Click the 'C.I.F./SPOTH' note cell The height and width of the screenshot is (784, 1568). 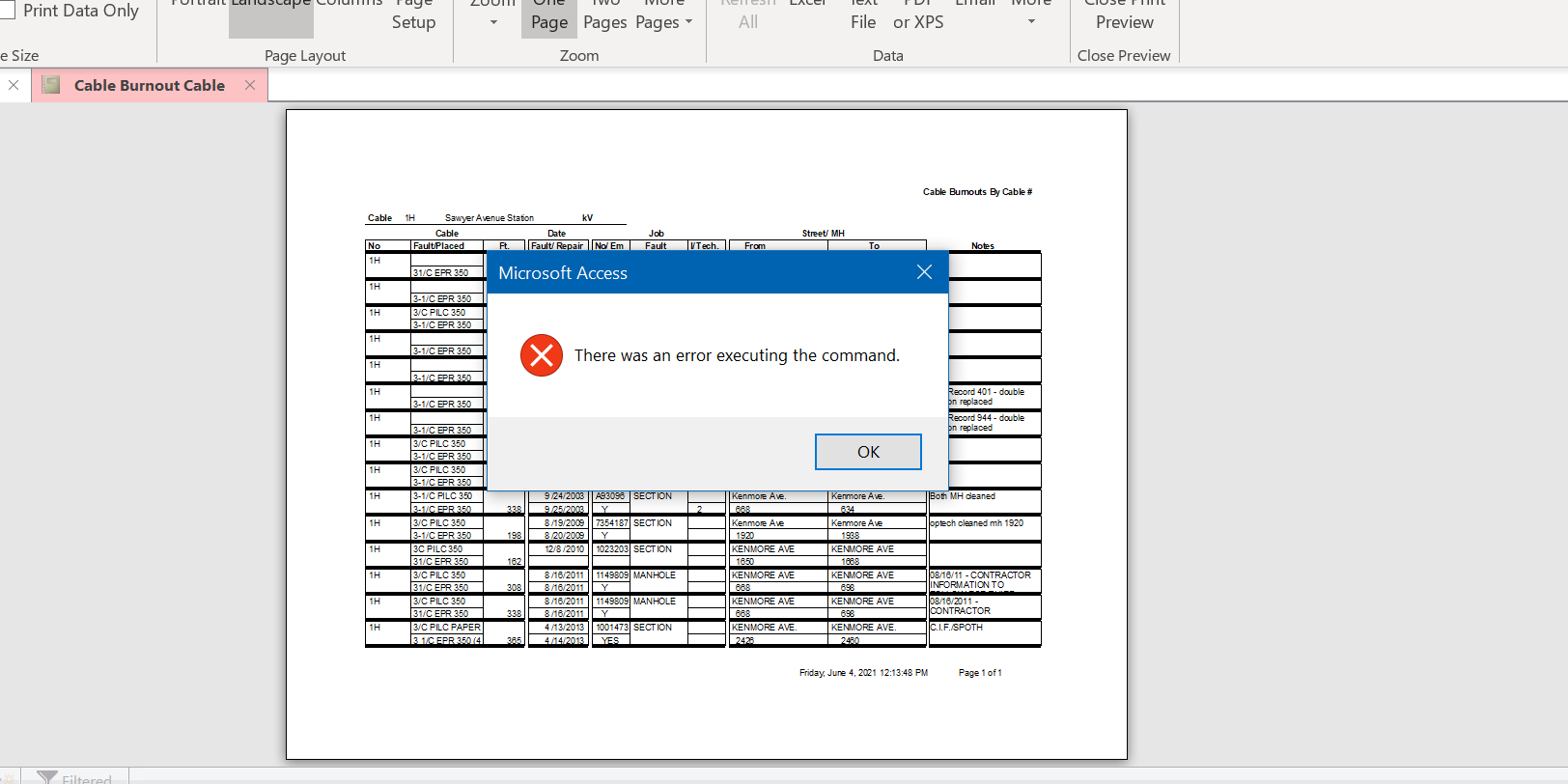pos(956,628)
